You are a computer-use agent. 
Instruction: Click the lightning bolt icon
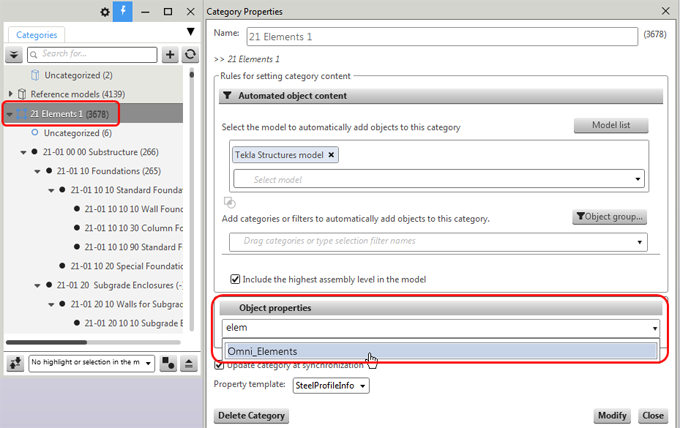[x=123, y=12]
